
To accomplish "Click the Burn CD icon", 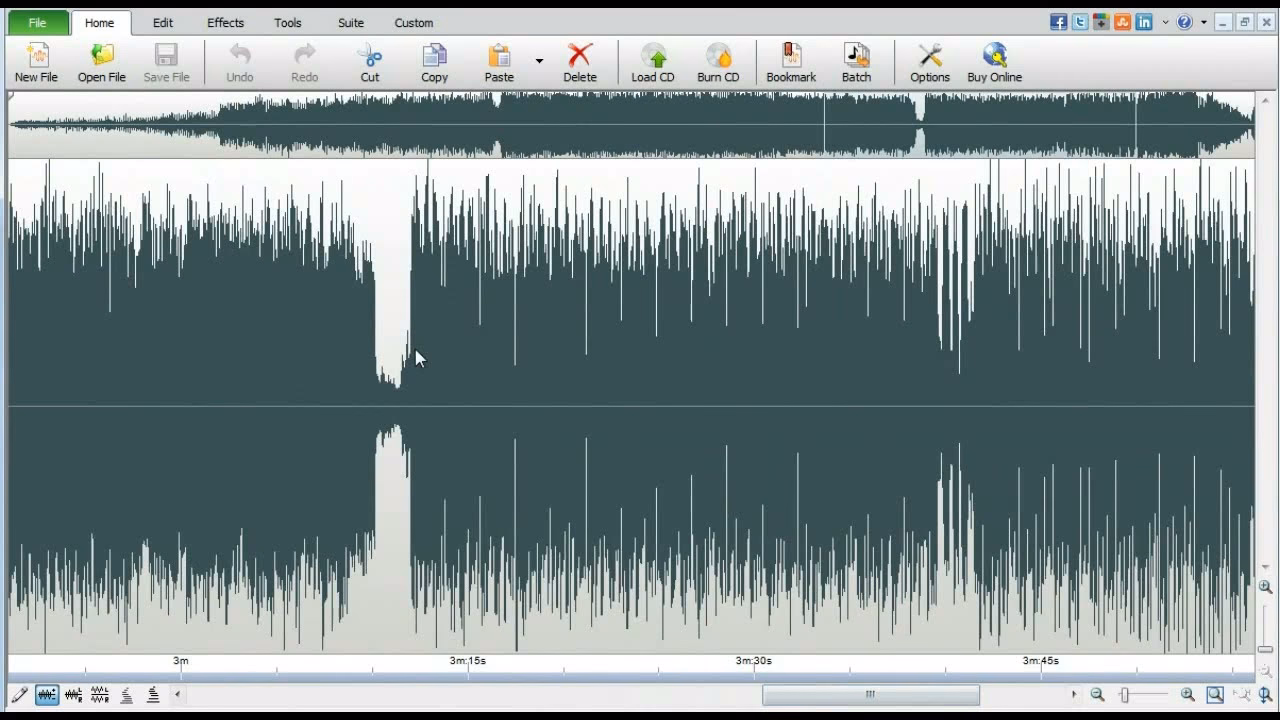I will [x=719, y=62].
